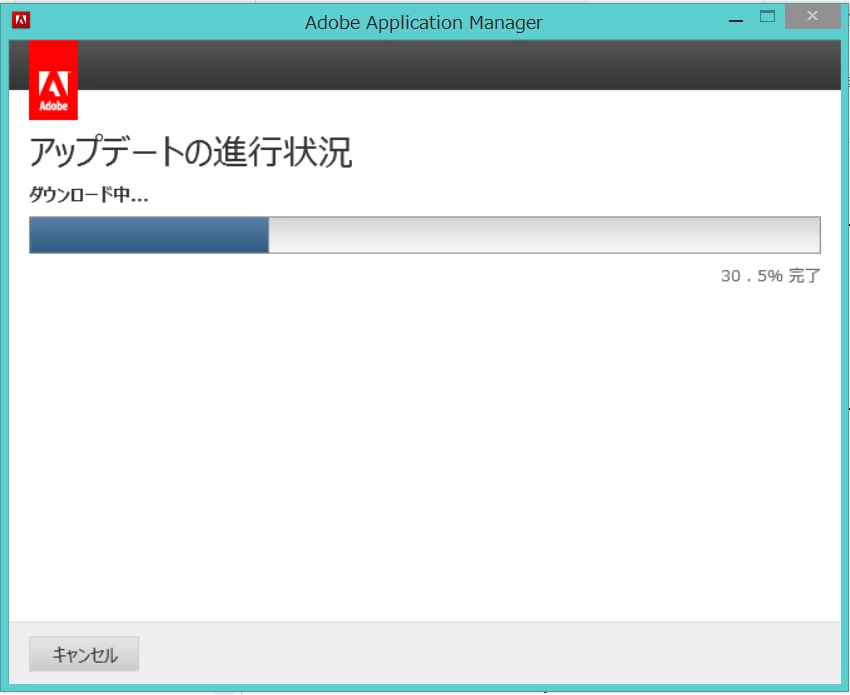Screen dimensions: 850x695
Task: Click the download progress bar
Action: (x=425, y=235)
